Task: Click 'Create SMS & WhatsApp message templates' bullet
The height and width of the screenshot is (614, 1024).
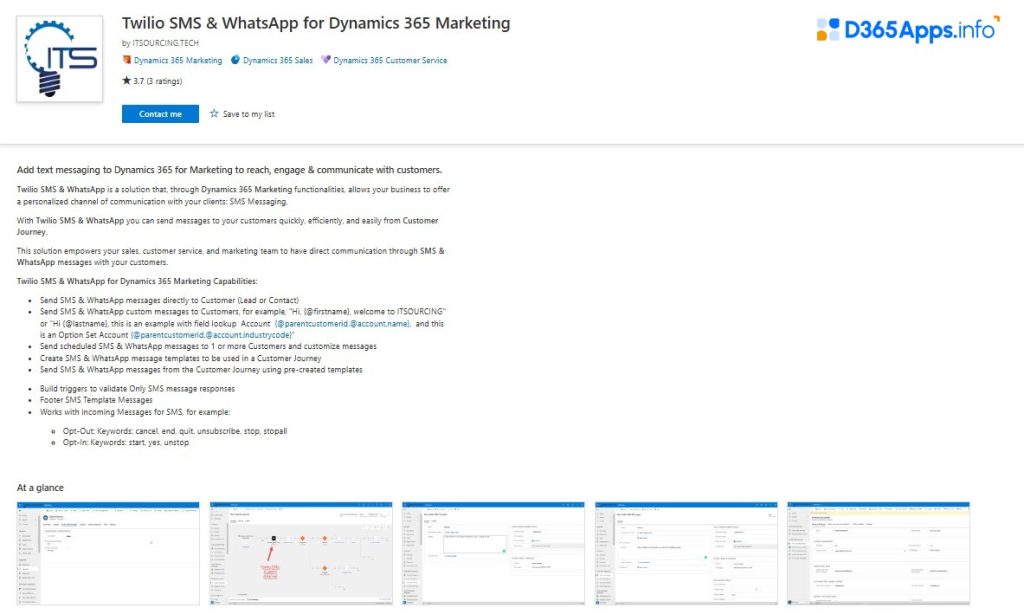Action: click(181, 359)
